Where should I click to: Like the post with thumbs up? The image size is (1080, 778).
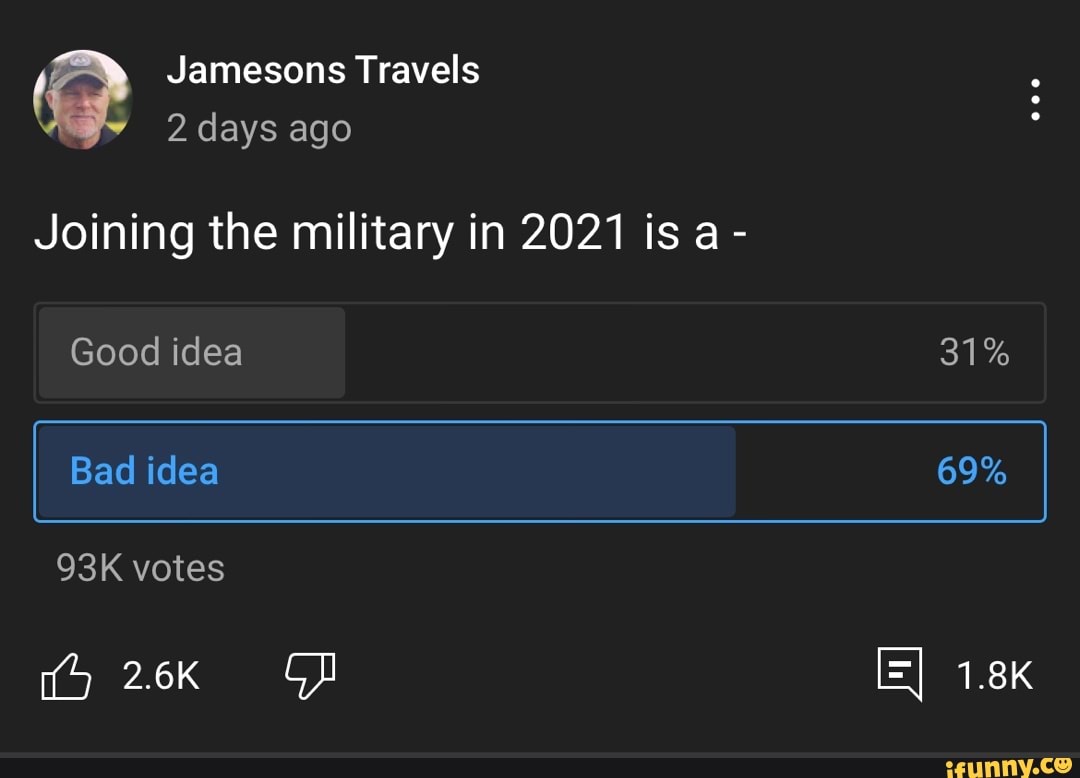click(x=65, y=677)
